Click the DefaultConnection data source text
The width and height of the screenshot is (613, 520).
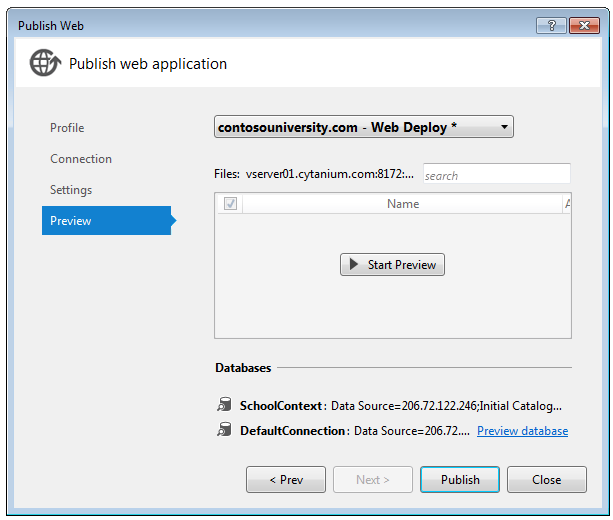click(x=412, y=431)
